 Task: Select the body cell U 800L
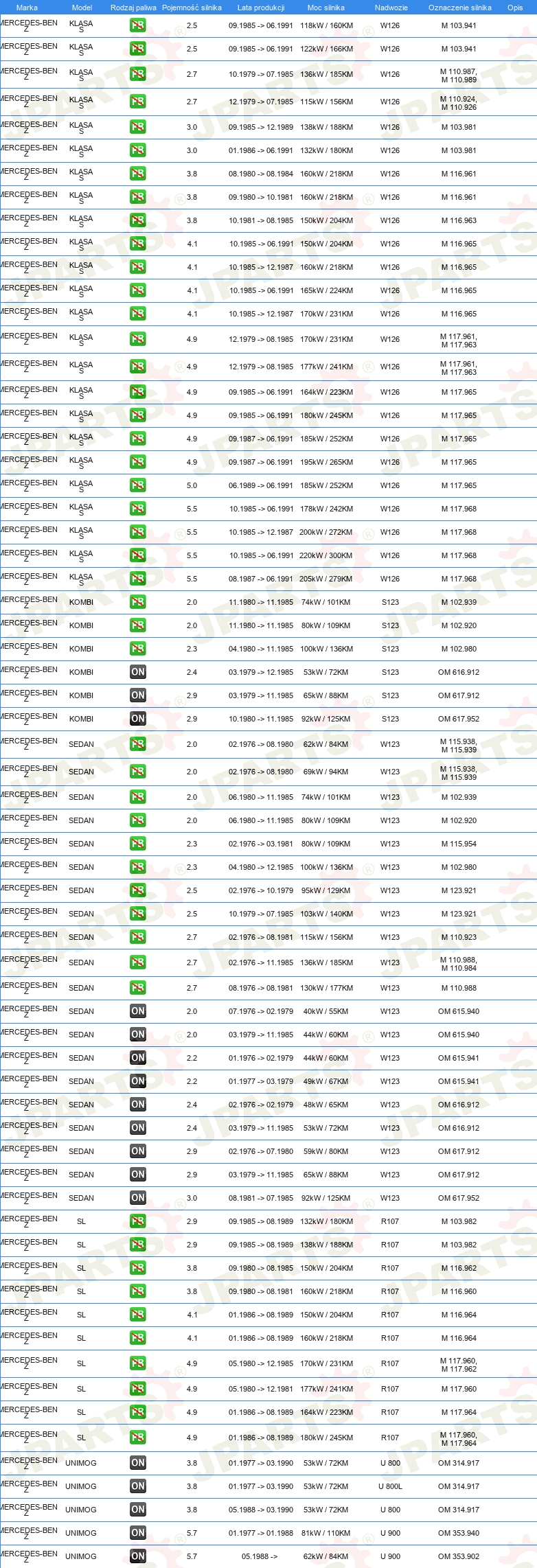pyautogui.click(x=390, y=1486)
